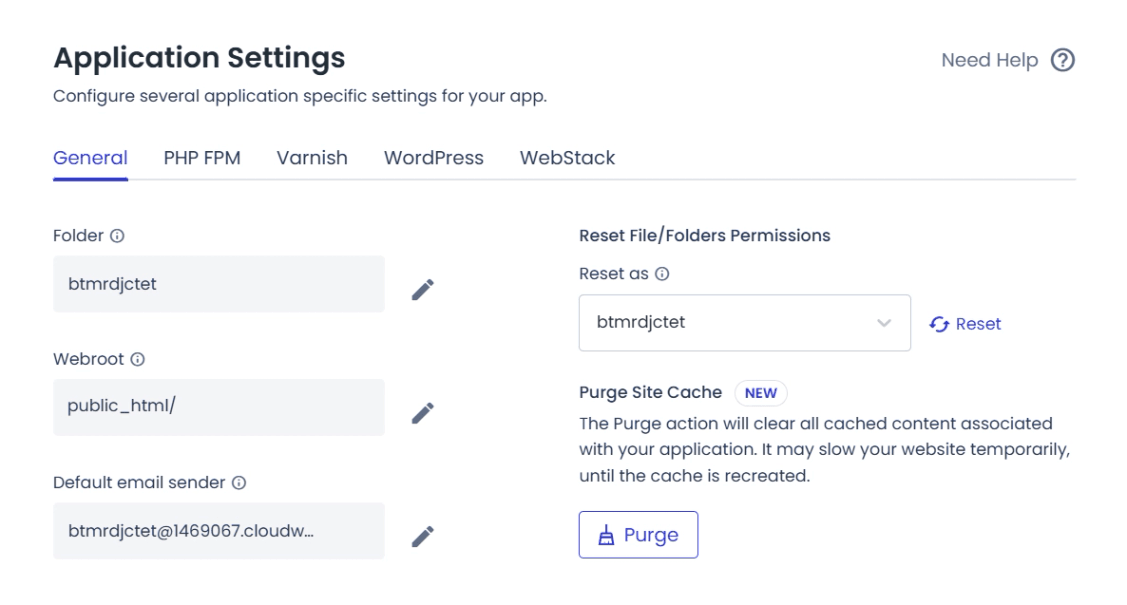Select the General tab

pos(90,158)
